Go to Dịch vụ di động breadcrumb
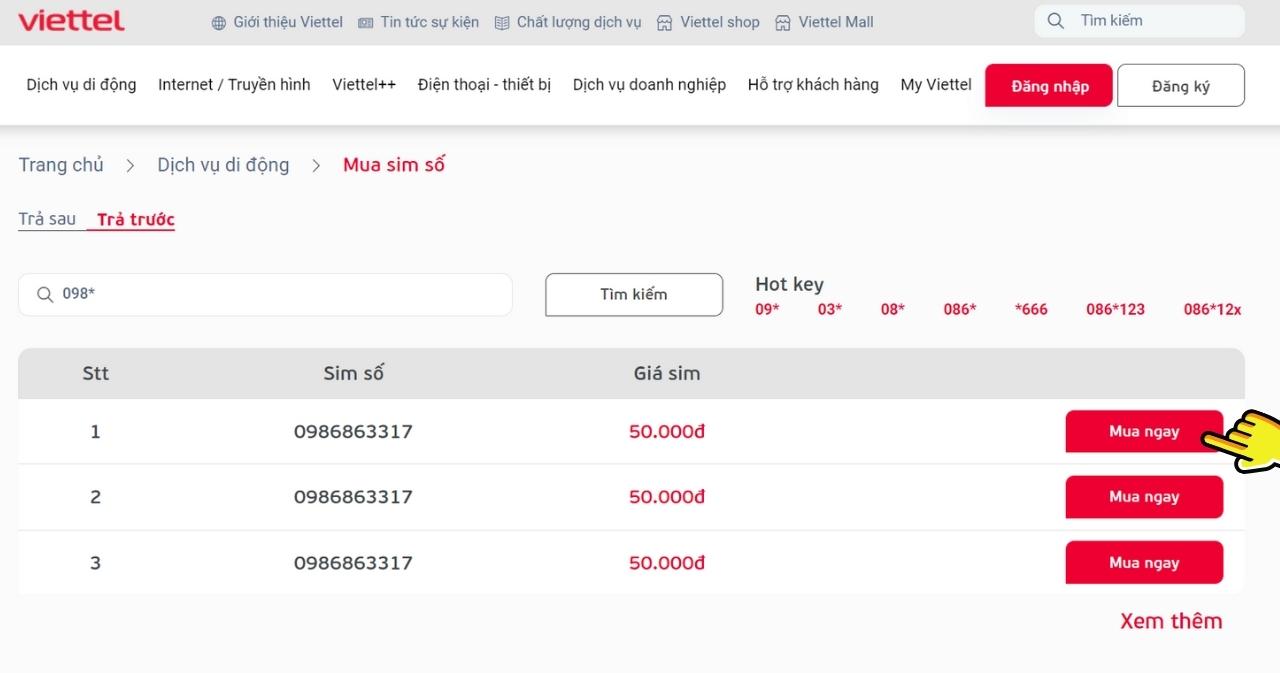 (x=223, y=165)
